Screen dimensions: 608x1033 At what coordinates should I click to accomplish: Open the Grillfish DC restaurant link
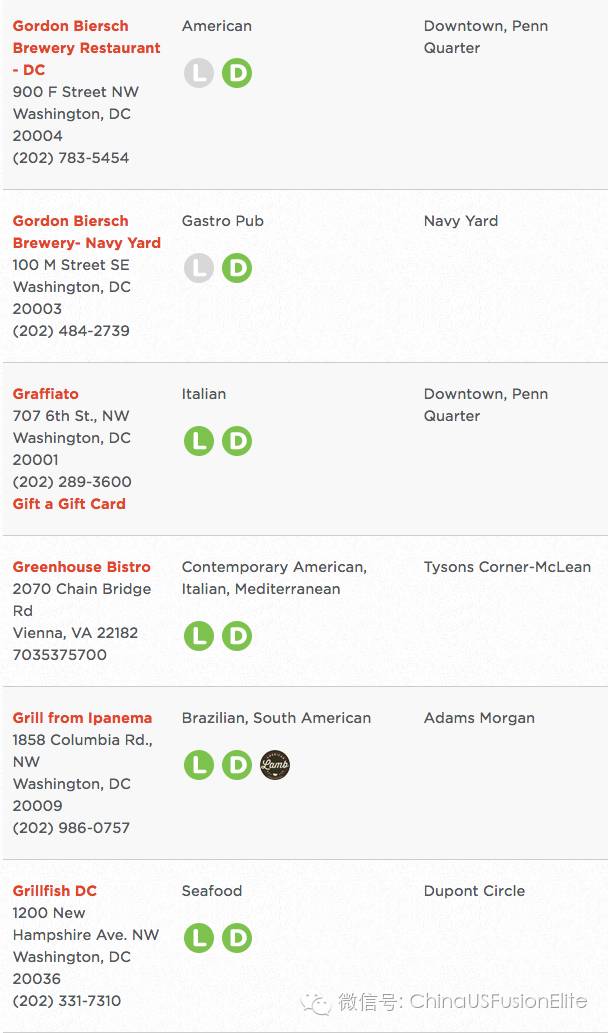point(55,891)
